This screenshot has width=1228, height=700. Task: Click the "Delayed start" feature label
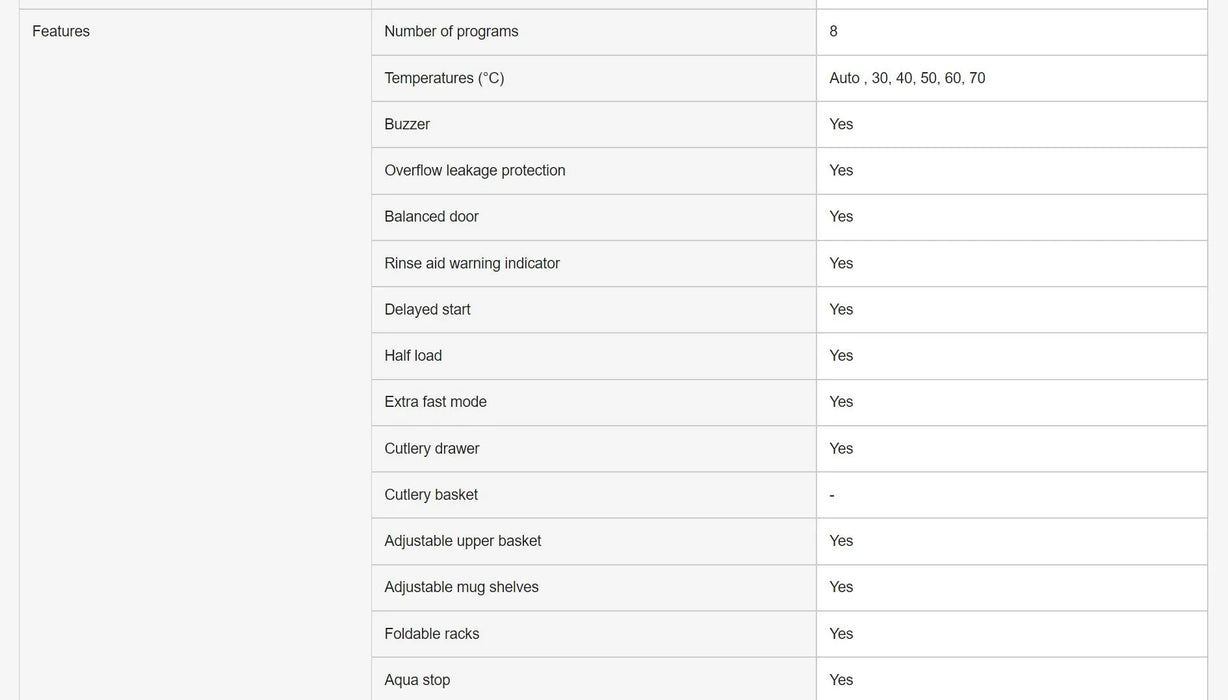[427, 309]
